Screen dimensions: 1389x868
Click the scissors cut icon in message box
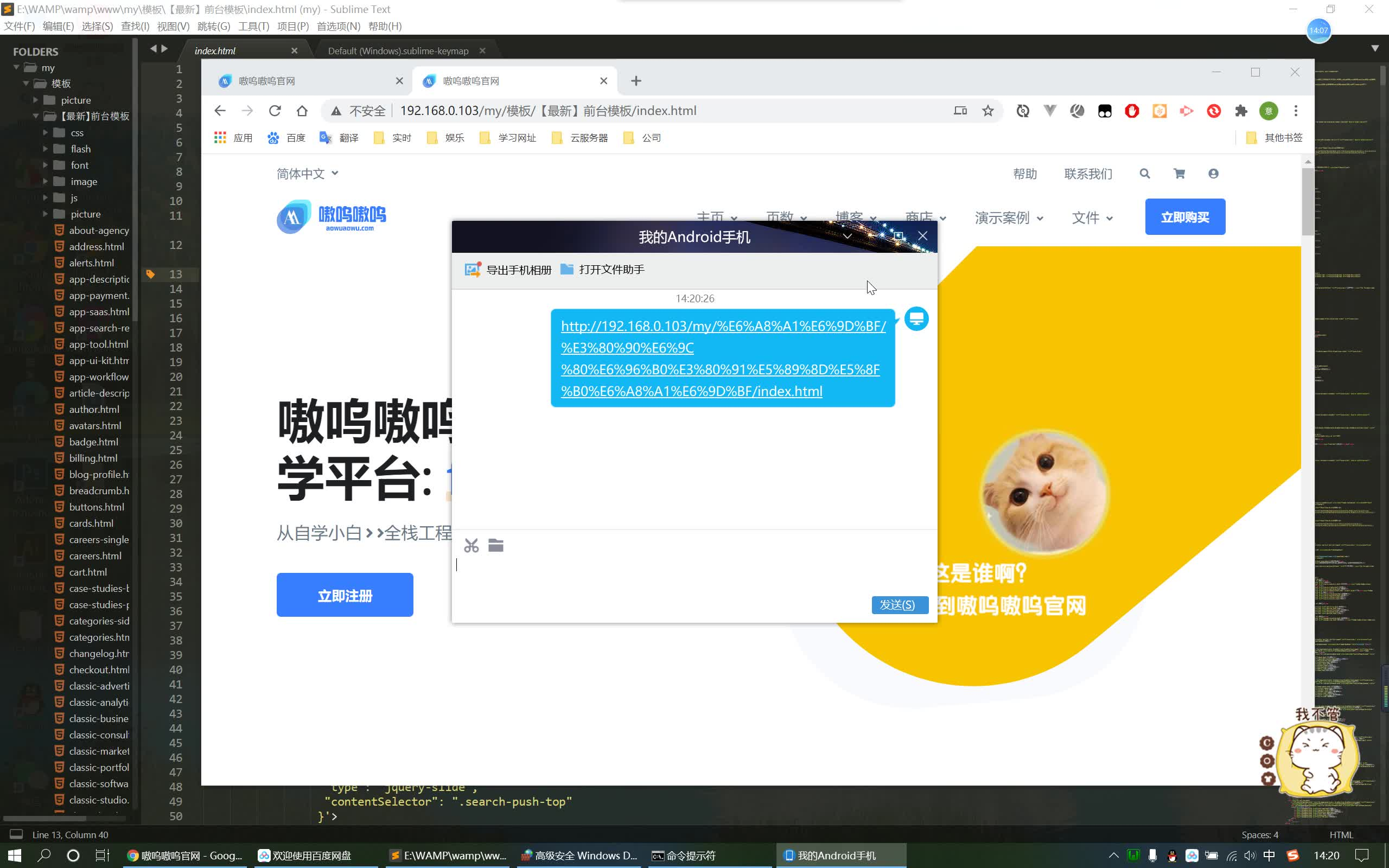point(471,545)
